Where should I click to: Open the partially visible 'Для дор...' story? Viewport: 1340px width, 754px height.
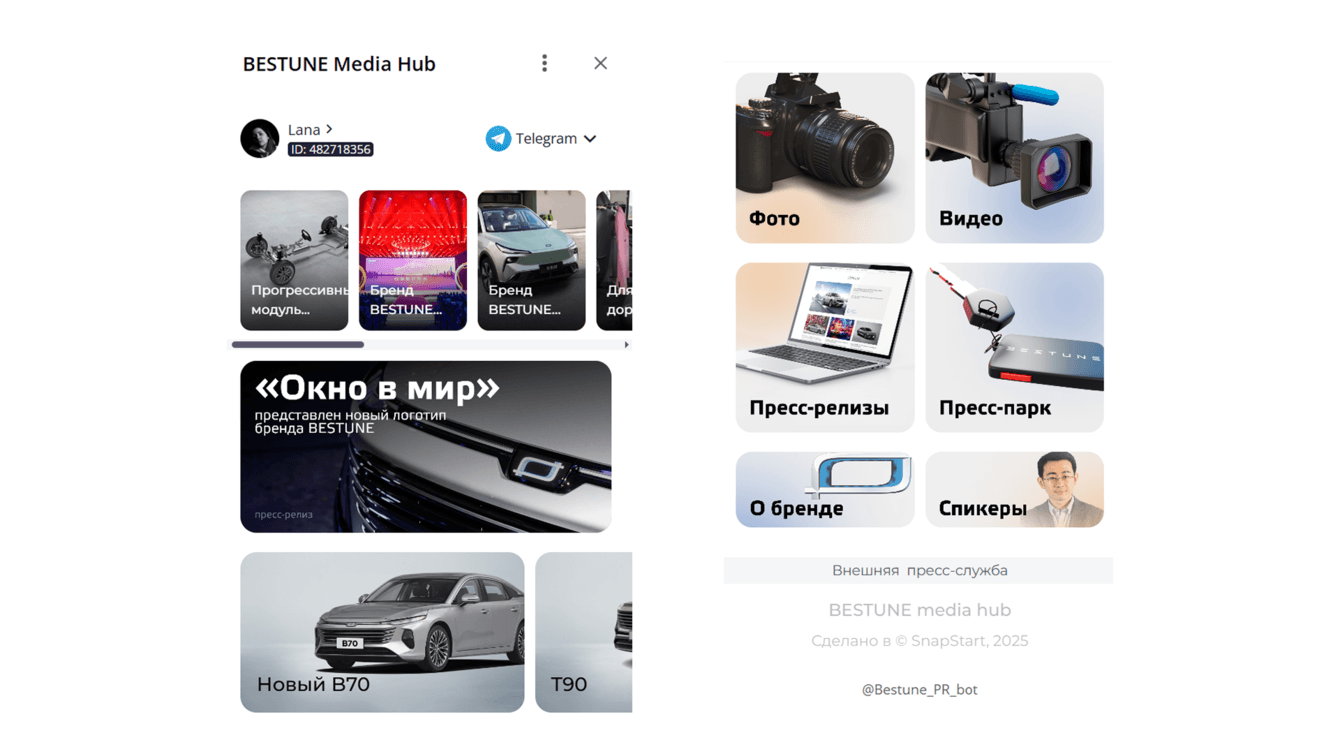click(x=614, y=260)
